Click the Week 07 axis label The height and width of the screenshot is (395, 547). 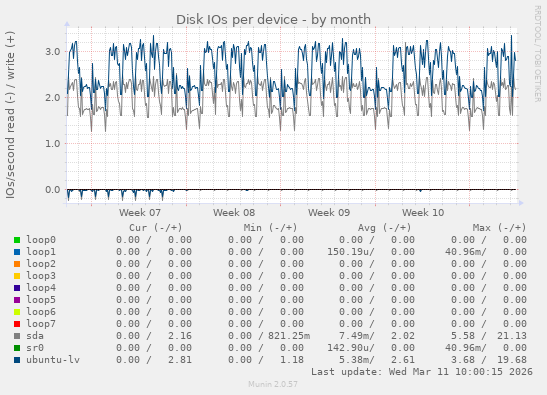(x=140, y=213)
